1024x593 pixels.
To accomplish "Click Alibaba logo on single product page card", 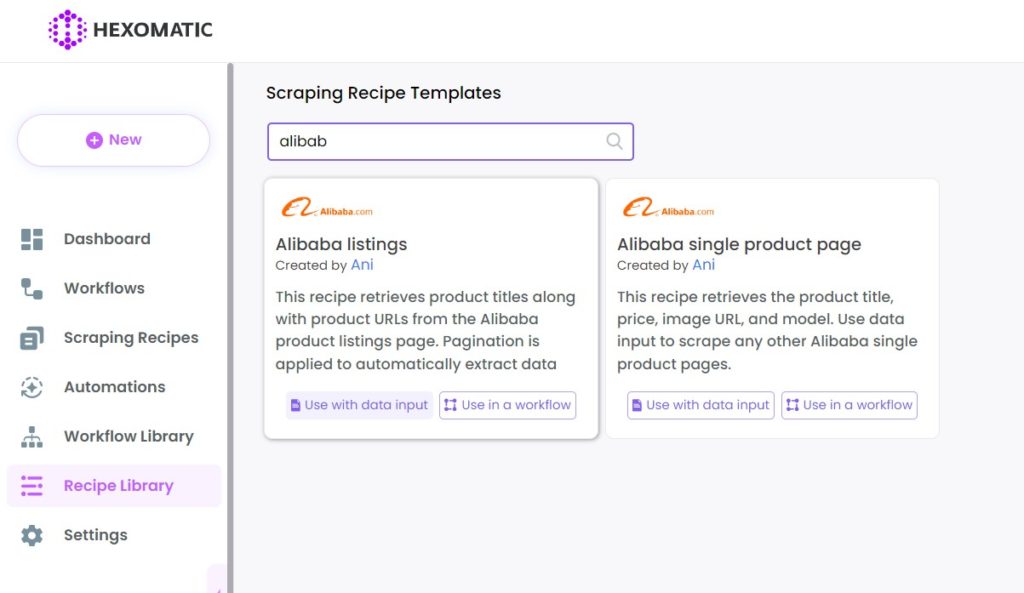I will 668,208.
